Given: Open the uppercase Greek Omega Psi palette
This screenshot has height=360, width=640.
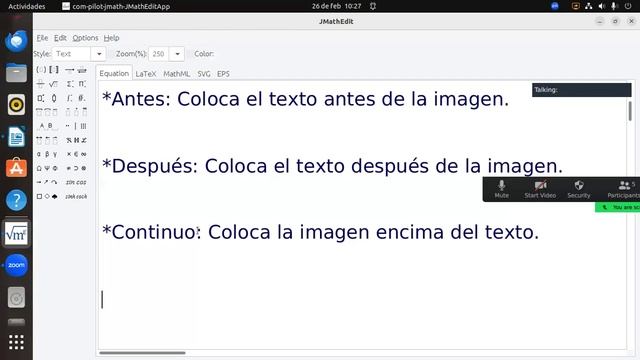Looking at the screenshot, I should [x=47, y=168].
